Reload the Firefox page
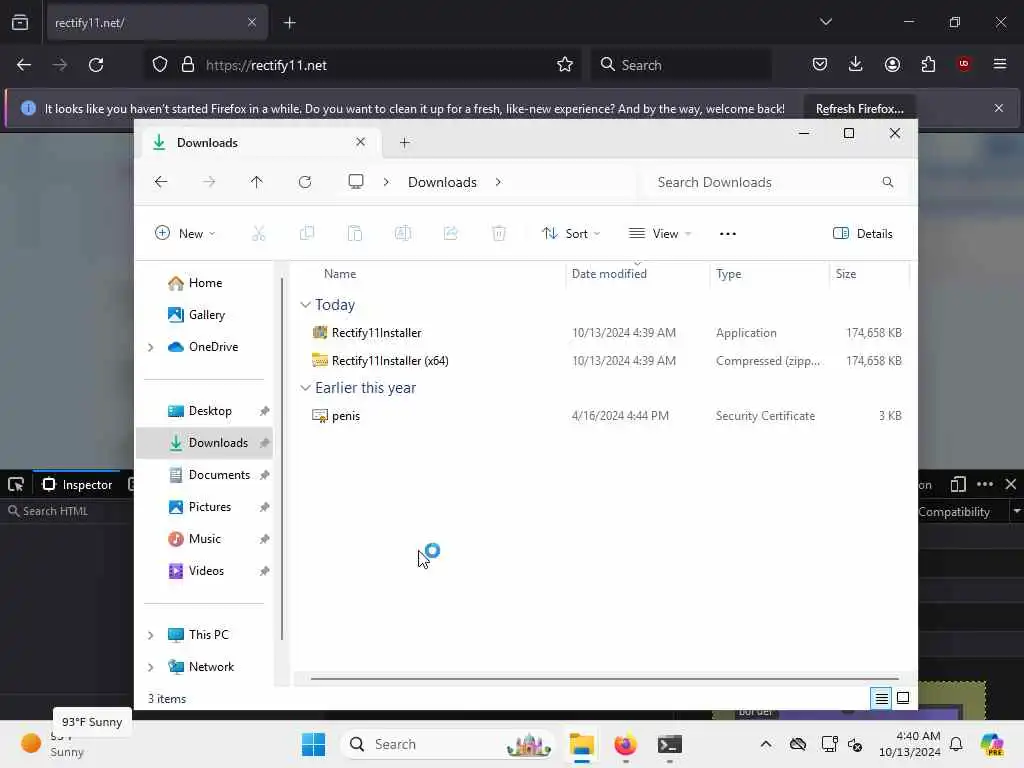Screen dimensions: 1024x768 tap(96, 65)
